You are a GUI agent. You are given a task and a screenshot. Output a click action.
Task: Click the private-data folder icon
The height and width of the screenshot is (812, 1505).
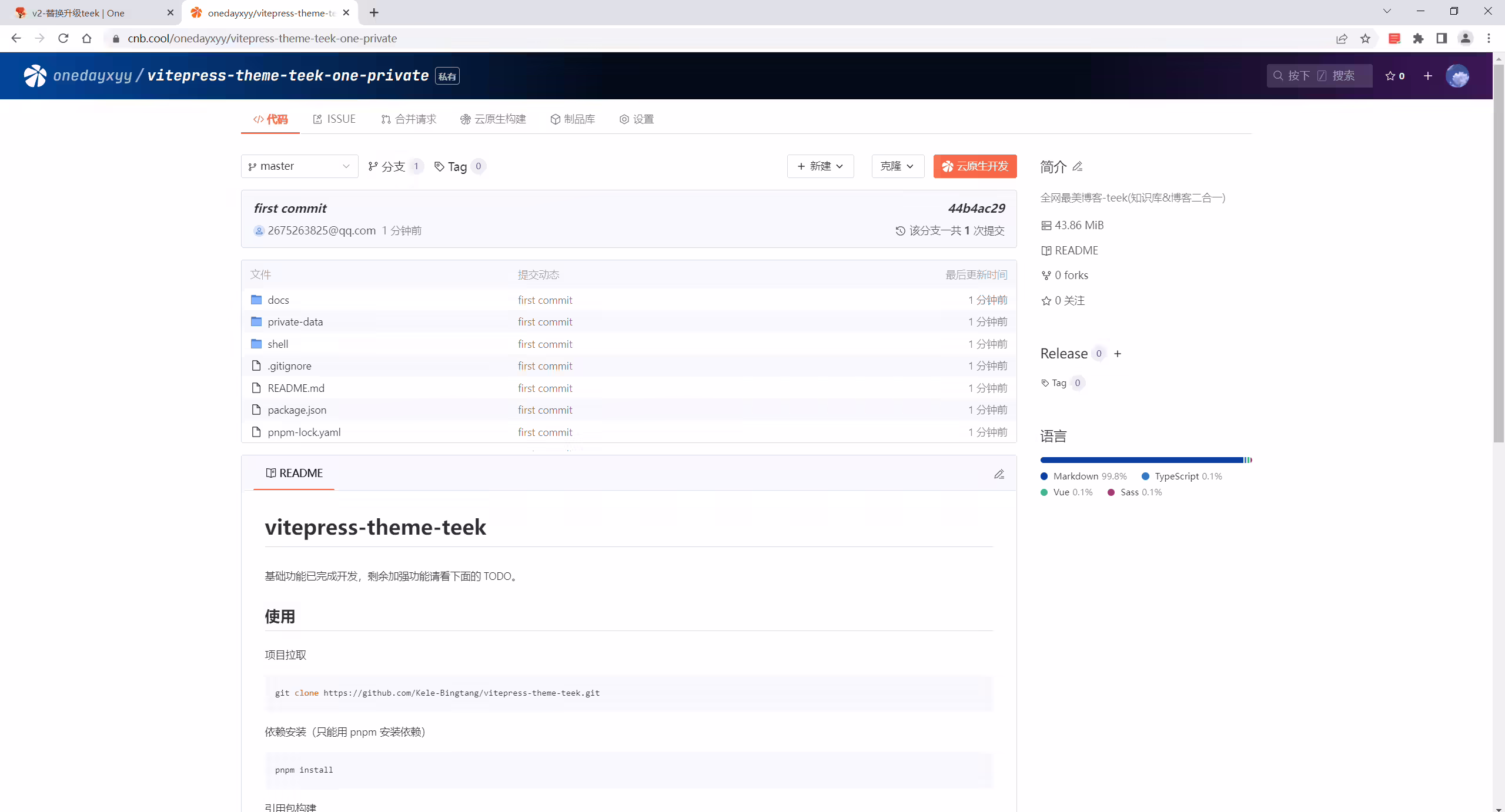[x=256, y=321]
